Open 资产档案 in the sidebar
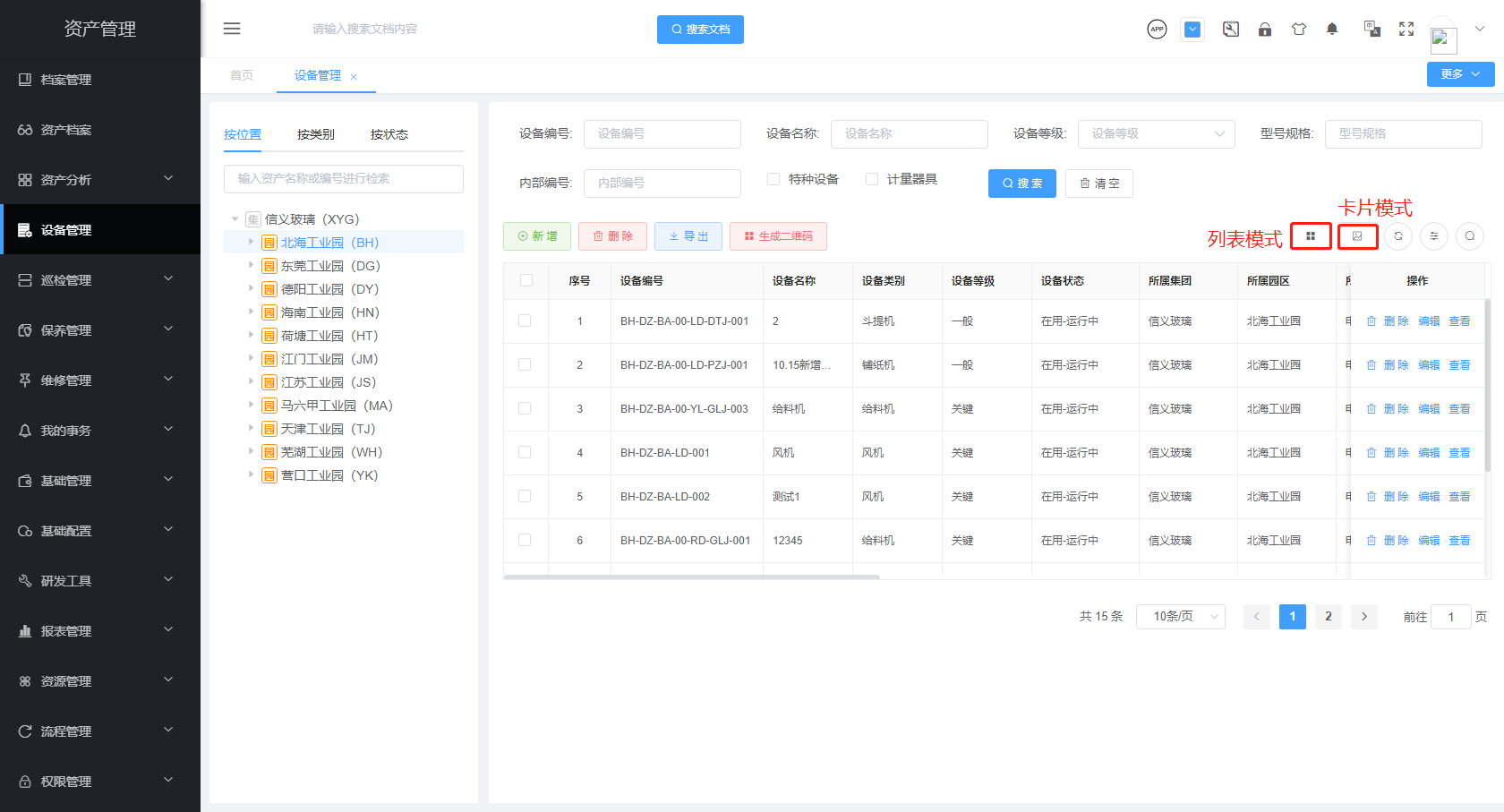The image size is (1504, 812). point(100,130)
